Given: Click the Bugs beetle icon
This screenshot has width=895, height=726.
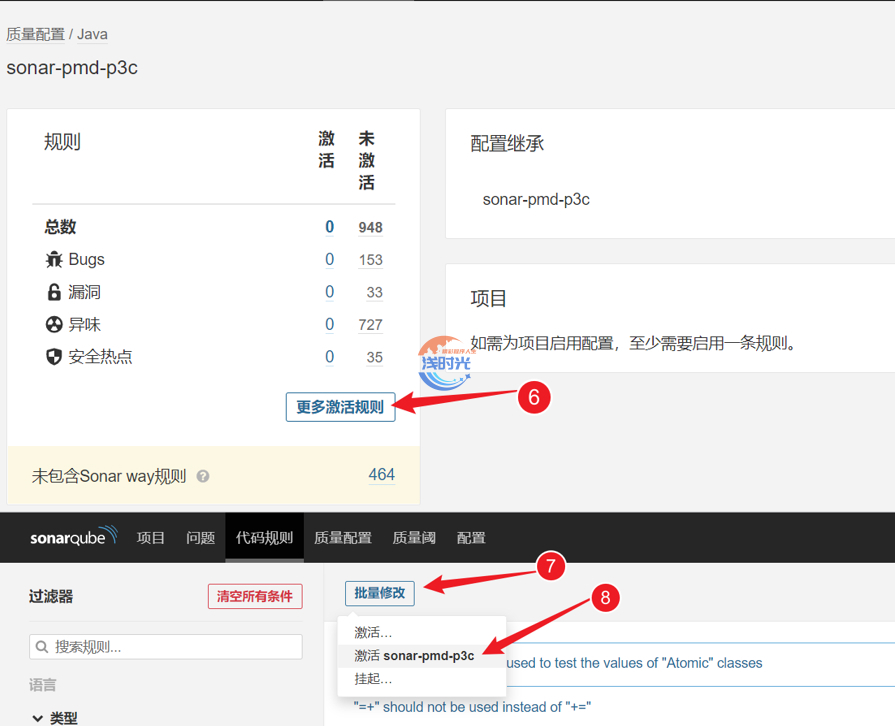Looking at the screenshot, I should click(x=54, y=260).
